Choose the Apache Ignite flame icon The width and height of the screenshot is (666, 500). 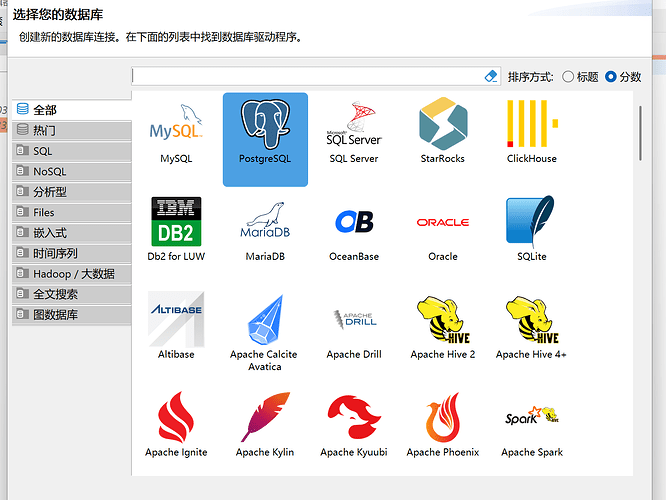tap(176, 417)
